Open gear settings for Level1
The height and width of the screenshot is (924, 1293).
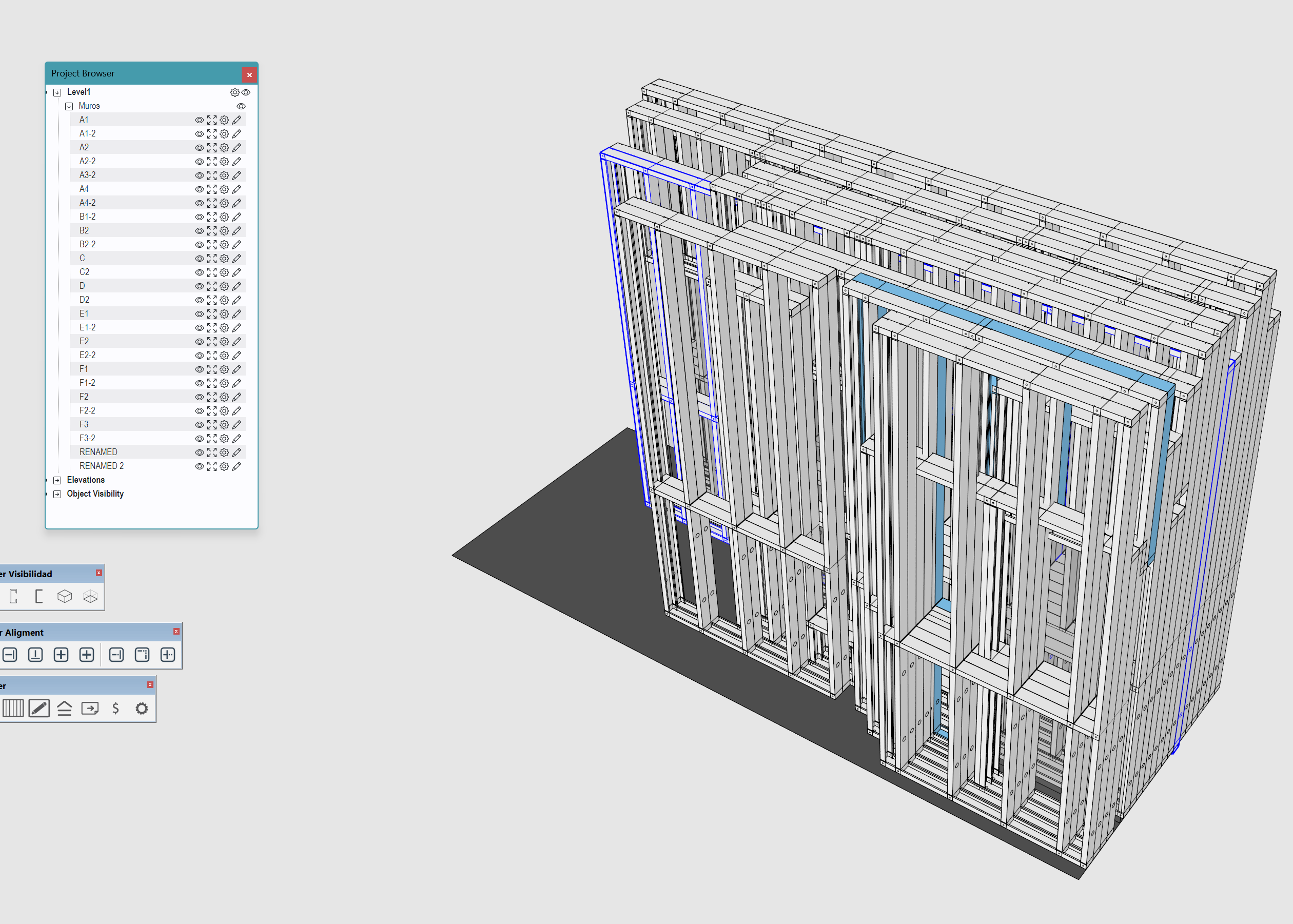click(x=235, y=92)
